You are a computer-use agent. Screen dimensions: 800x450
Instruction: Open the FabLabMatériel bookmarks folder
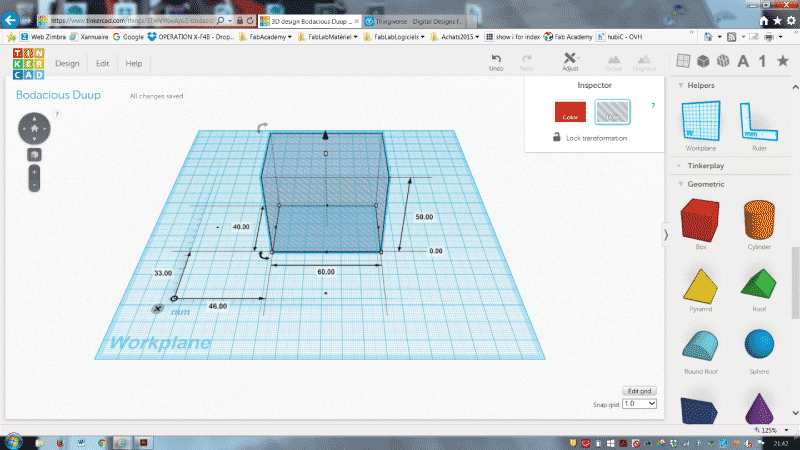pyautogui.click(x=327, y=37)
